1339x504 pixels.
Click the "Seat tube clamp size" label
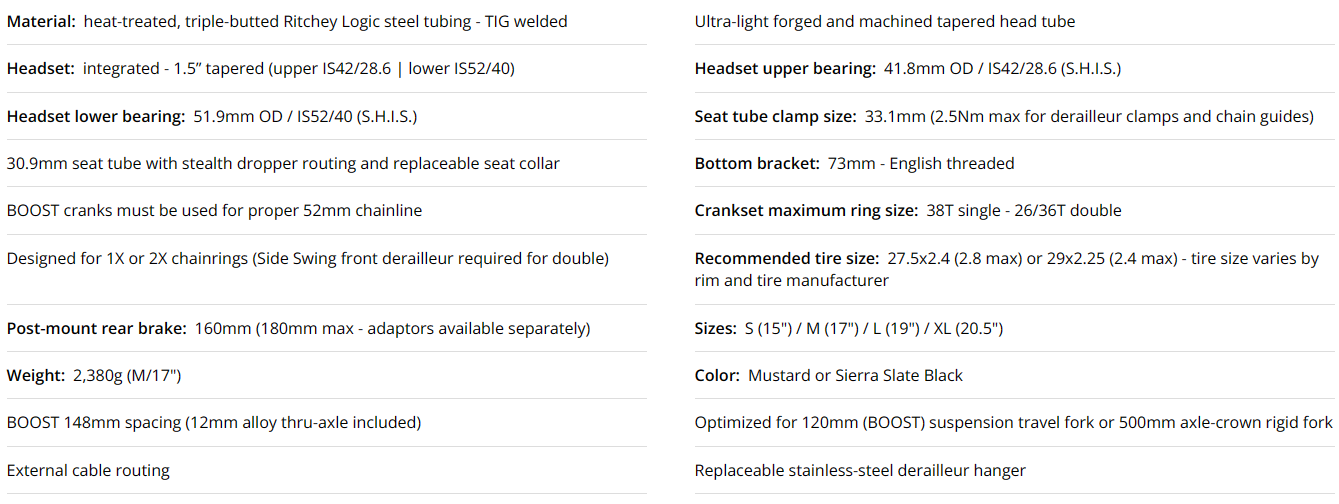775,116
